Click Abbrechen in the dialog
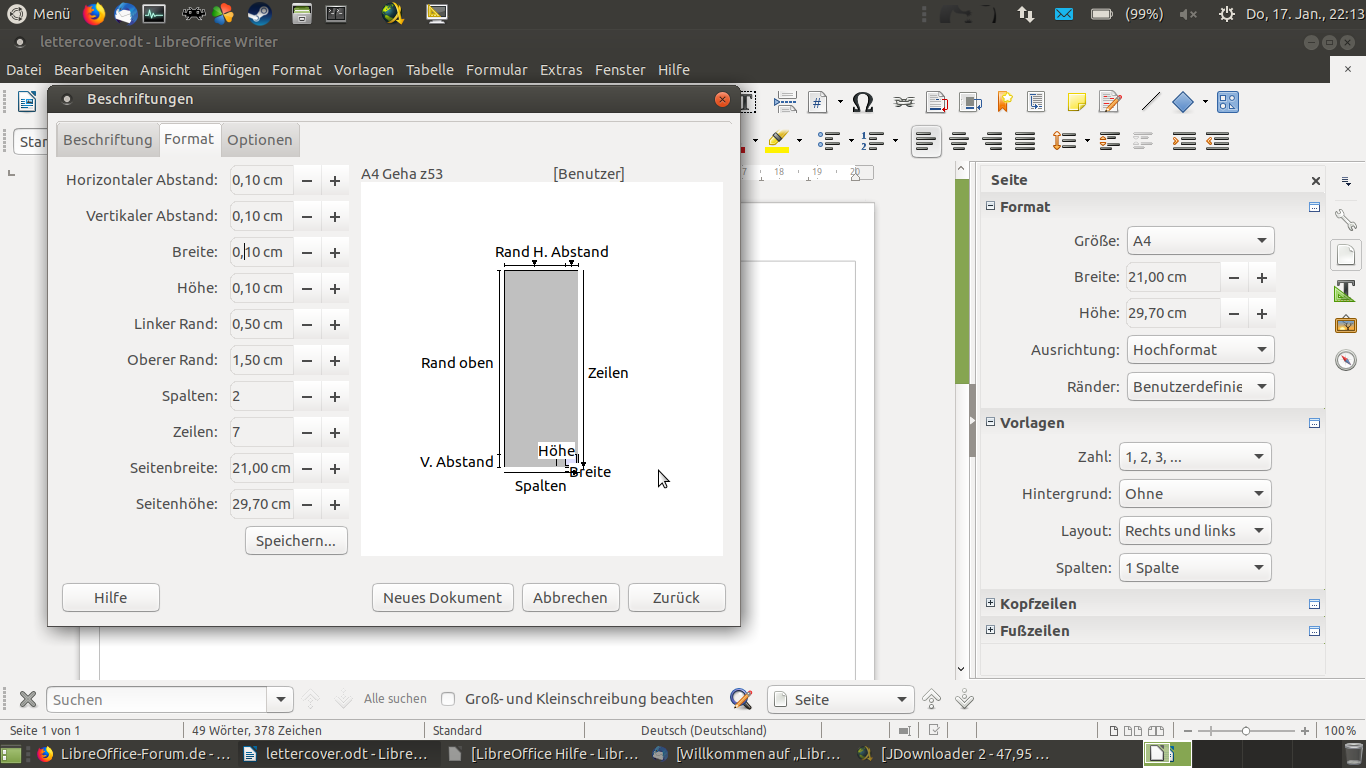The image size is (1366, 768). point(570,598)
